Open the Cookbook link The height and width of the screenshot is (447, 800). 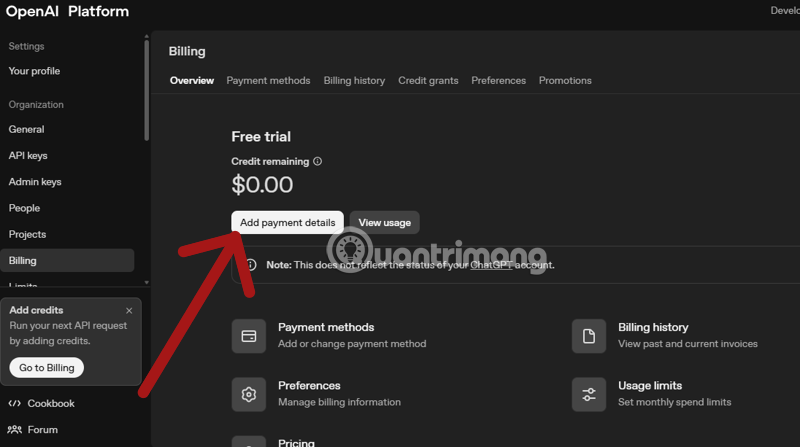pos(51,404)
